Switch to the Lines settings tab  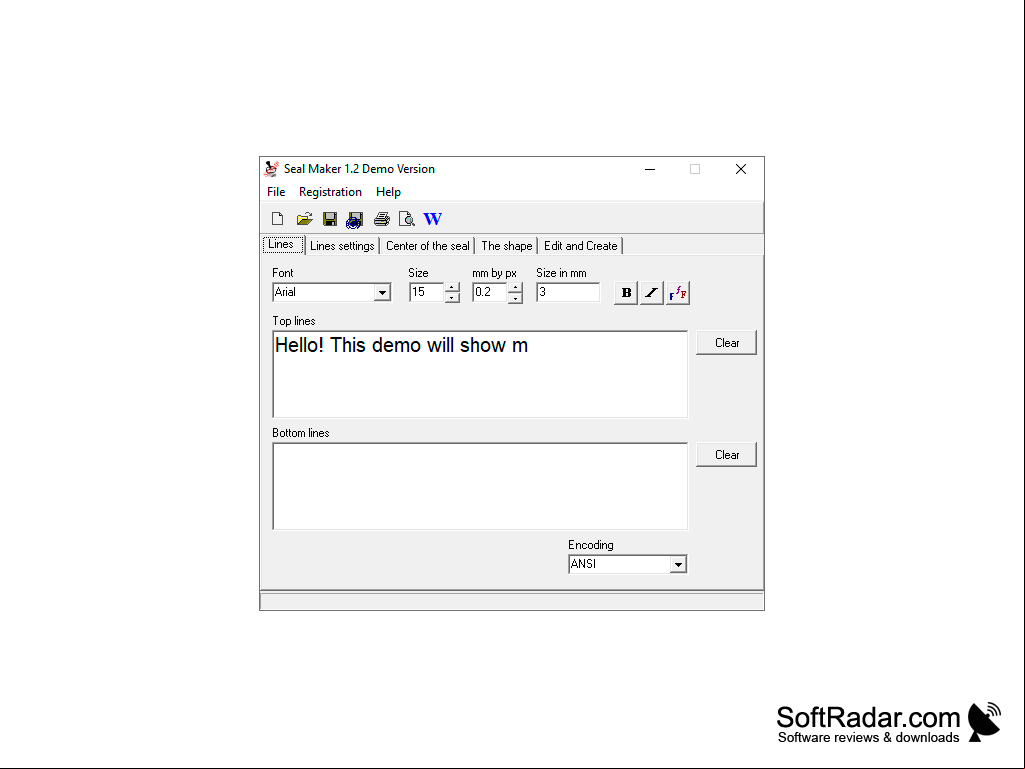tap(342, 246)
